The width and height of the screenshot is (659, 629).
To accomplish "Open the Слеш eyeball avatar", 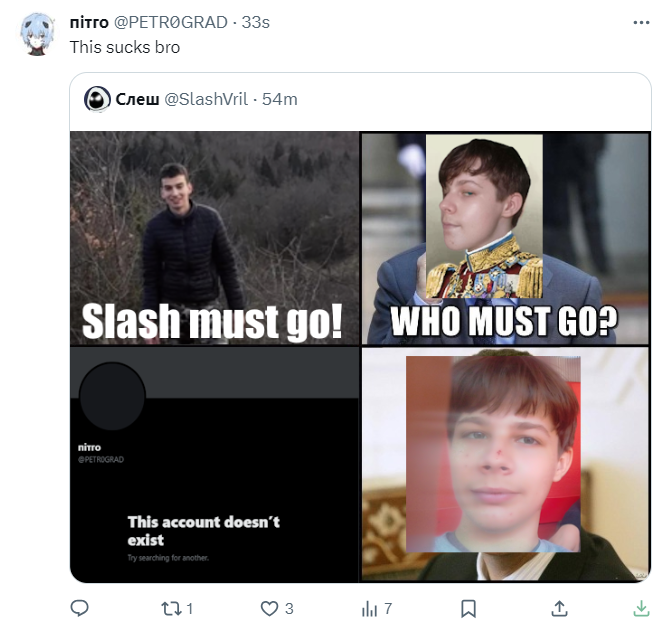I will [97, 99].
